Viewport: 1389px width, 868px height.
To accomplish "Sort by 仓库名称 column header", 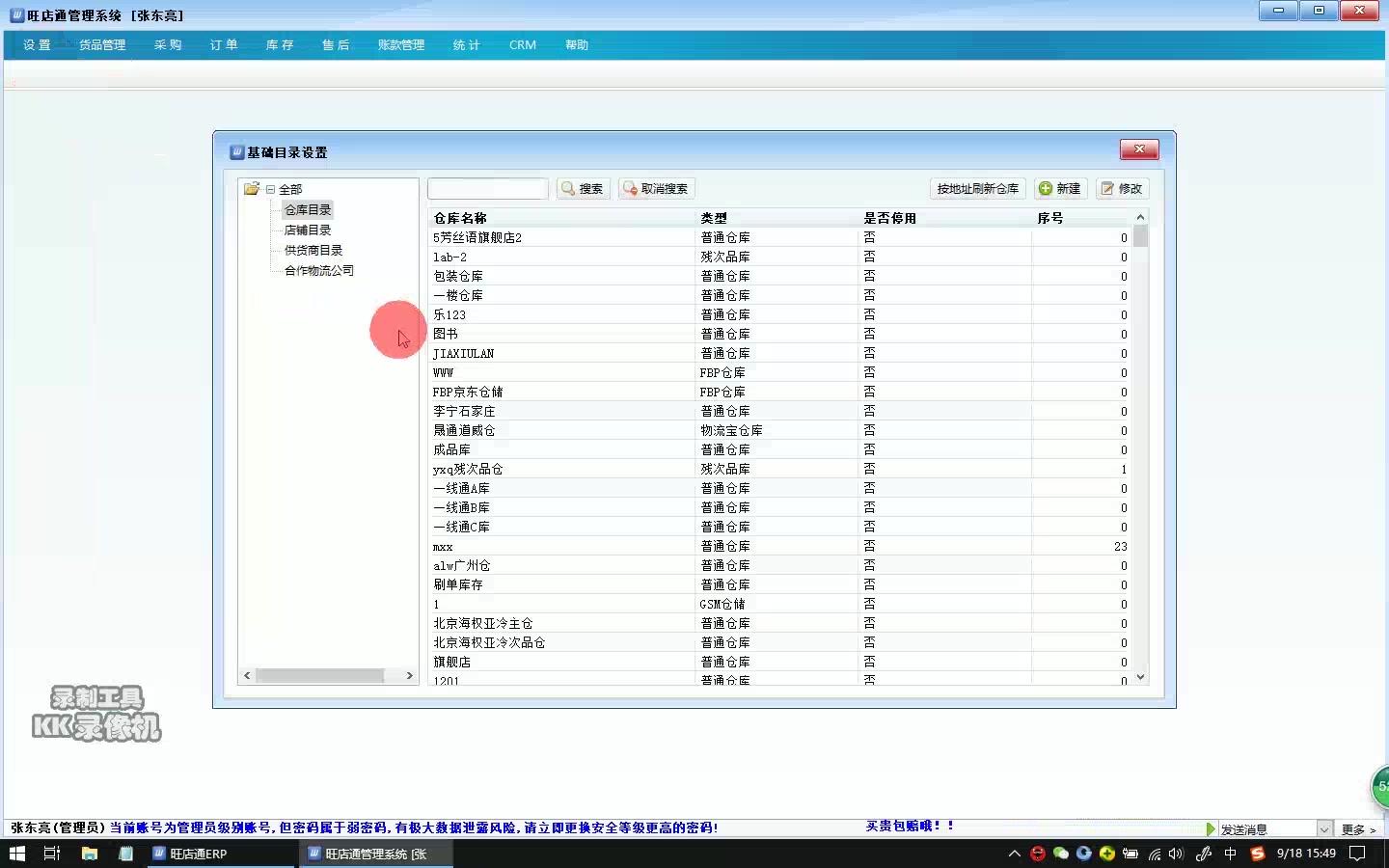I will (x=561, y=218).
